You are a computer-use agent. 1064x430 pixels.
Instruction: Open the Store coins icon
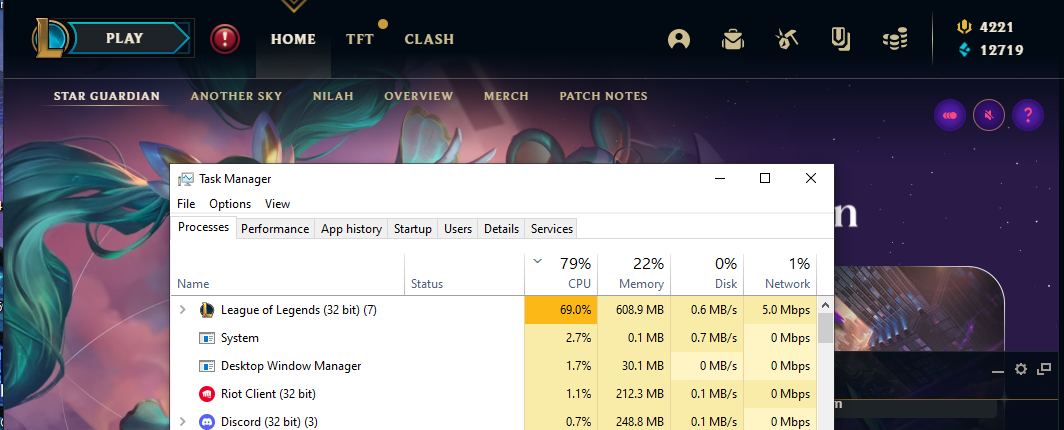pos(895,40)
